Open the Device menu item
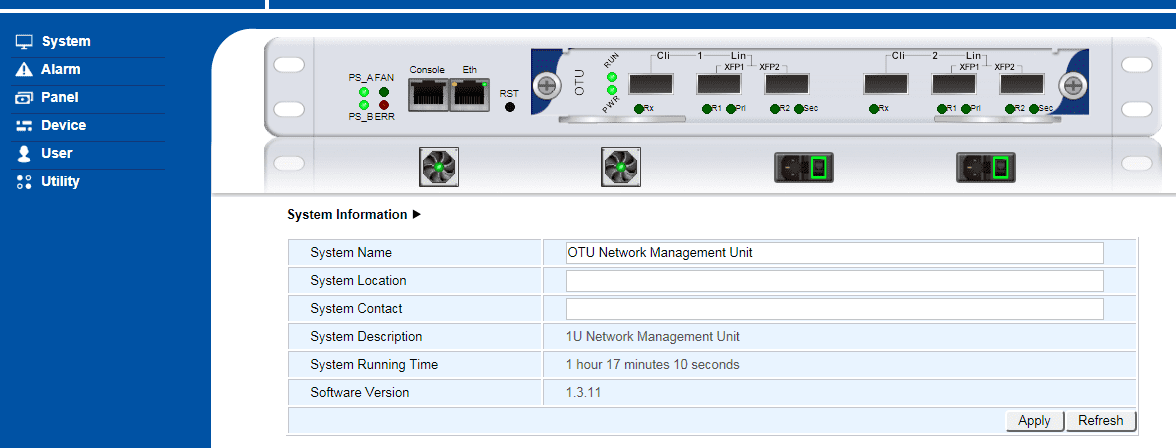The image size is (1176, 448). click(63, 126)
